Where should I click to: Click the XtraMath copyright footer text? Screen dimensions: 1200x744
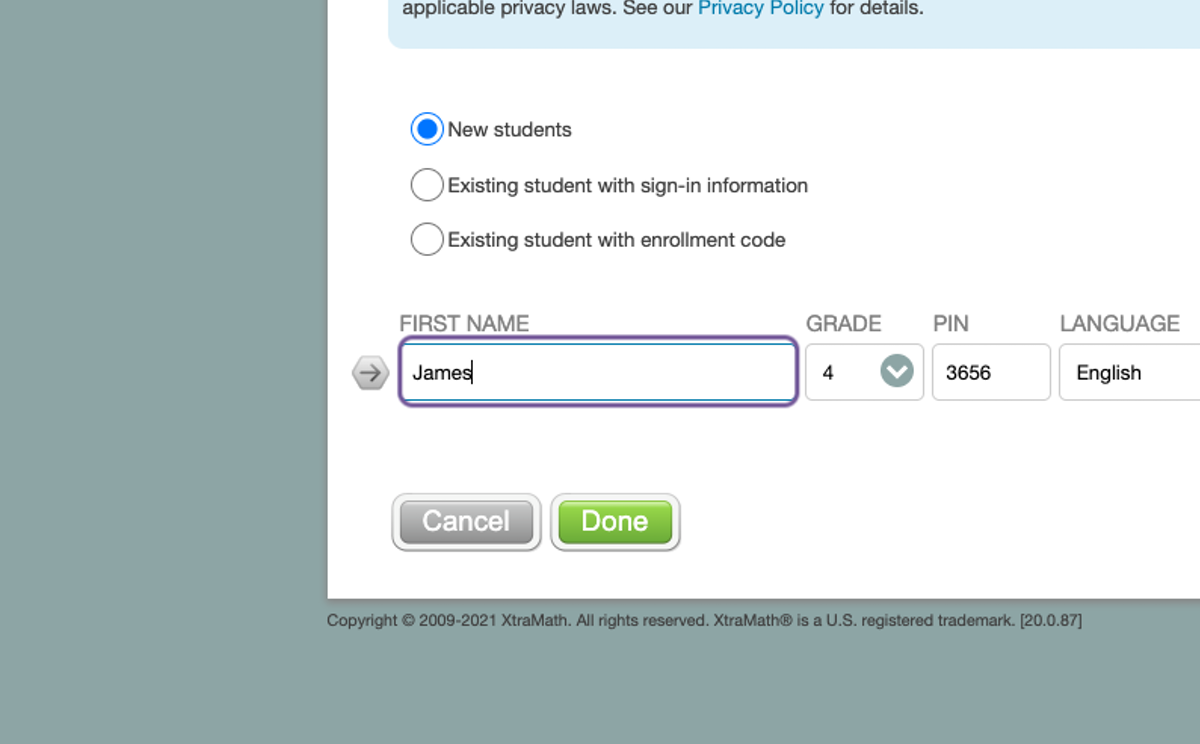pos(704,620)
